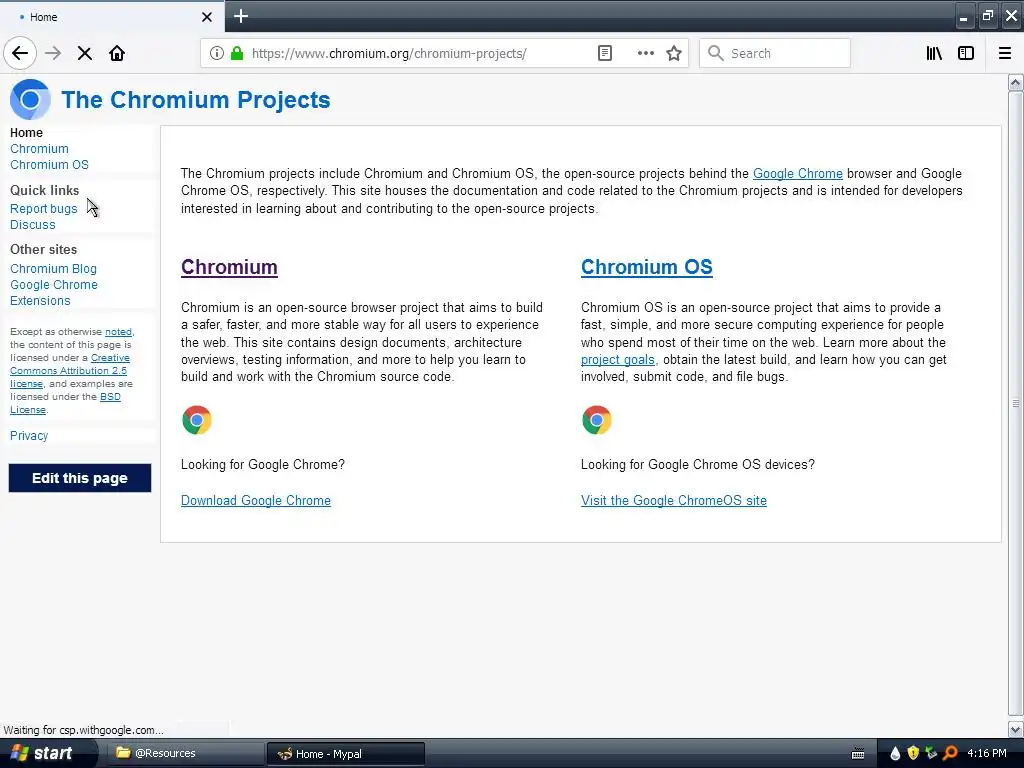
Task: Click the Other sites heading
Action: pos(43,249)
